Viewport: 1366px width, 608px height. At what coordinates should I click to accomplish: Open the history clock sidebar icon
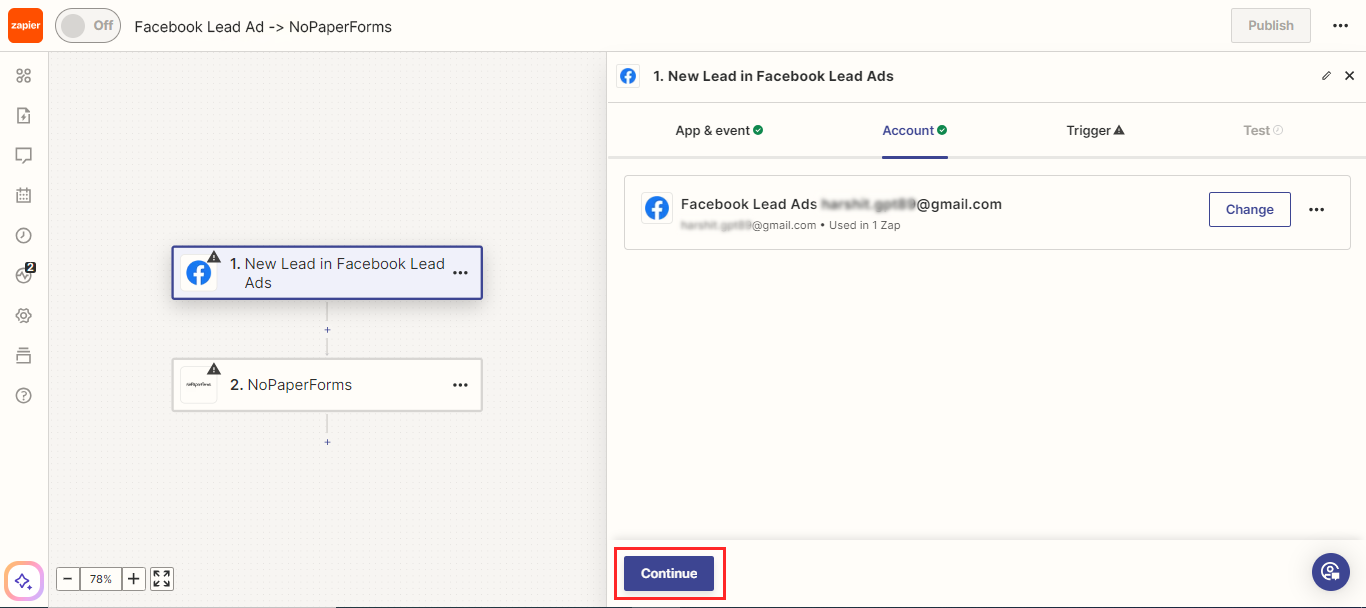[24, 236]
